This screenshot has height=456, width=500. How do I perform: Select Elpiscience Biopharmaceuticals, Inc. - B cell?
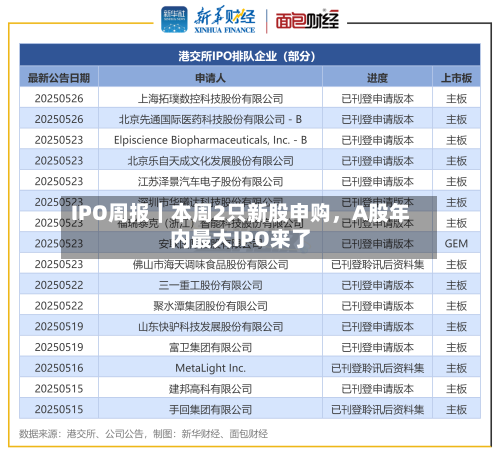coord(210,140)
